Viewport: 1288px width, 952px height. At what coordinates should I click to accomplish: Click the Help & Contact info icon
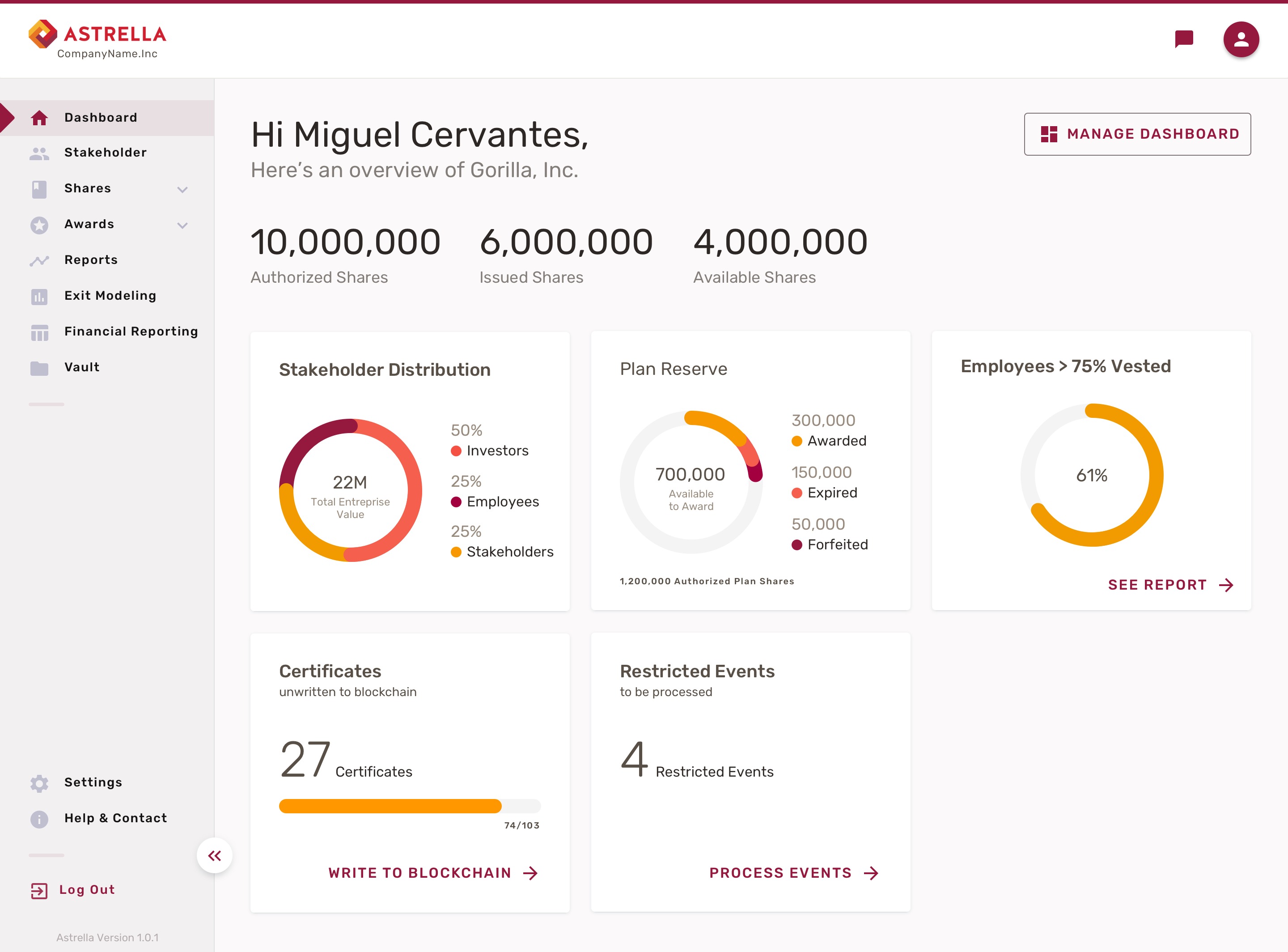coord(39,819)
